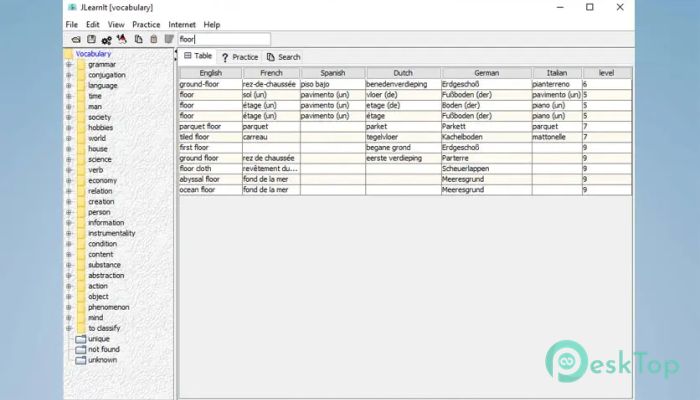
Task: Select the 'creation' category in tree
Action: [101, 202]
